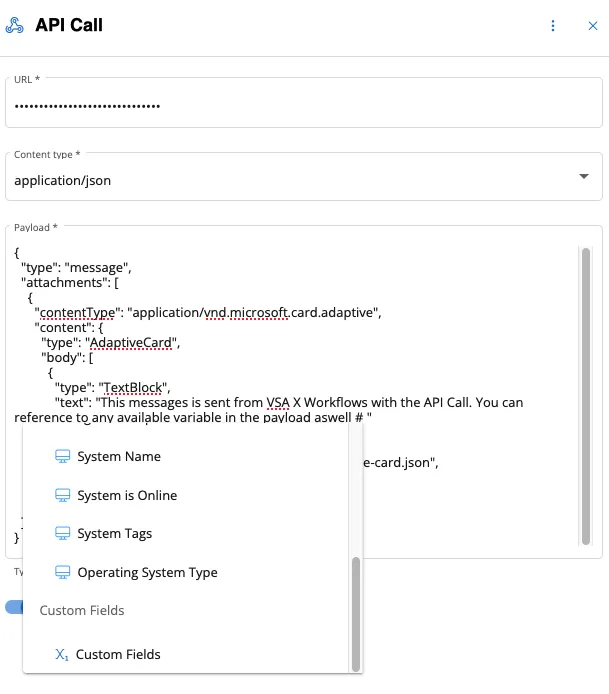609x694 pixels.
Task: Open the three-dot more options menu
Action: (x=553, y=26)
